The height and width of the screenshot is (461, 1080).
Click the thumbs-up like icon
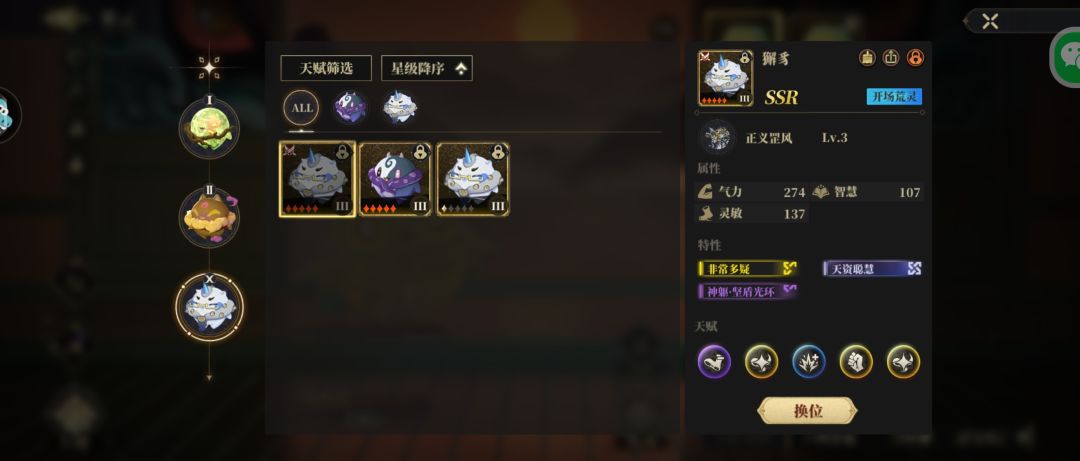tap(867, 58)
